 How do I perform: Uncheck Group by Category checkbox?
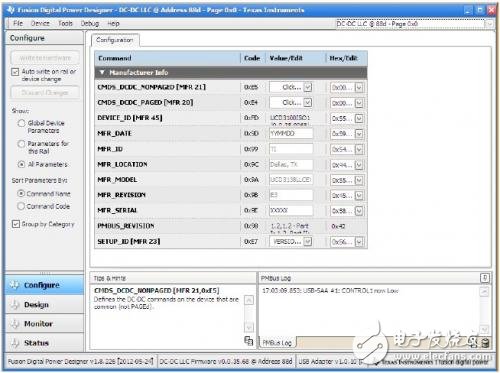16,224
